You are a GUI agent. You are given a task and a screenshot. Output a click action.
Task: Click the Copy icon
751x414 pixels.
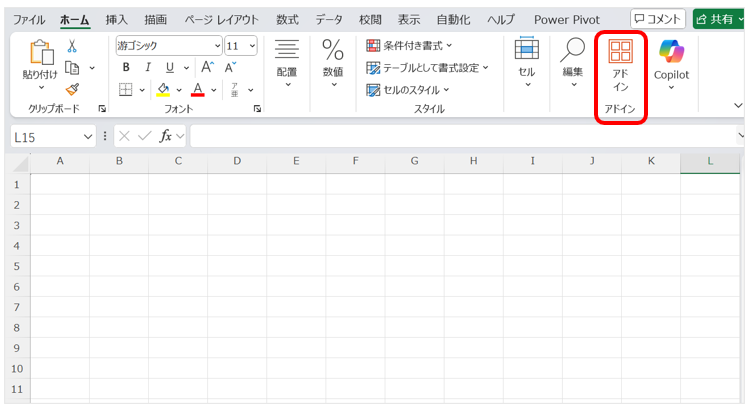pos(72,68)
